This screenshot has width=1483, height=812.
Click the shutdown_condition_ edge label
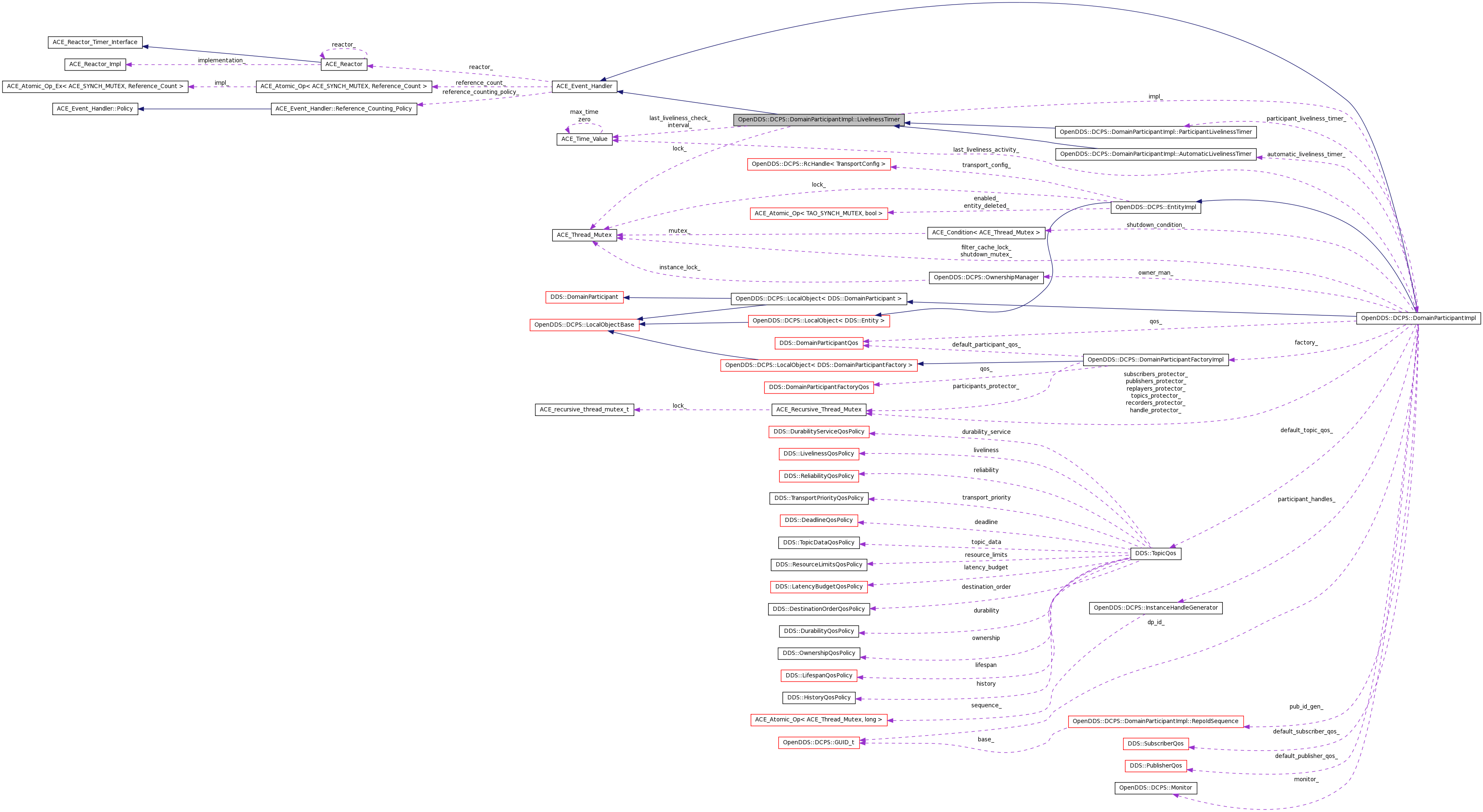coord(1155,225)
